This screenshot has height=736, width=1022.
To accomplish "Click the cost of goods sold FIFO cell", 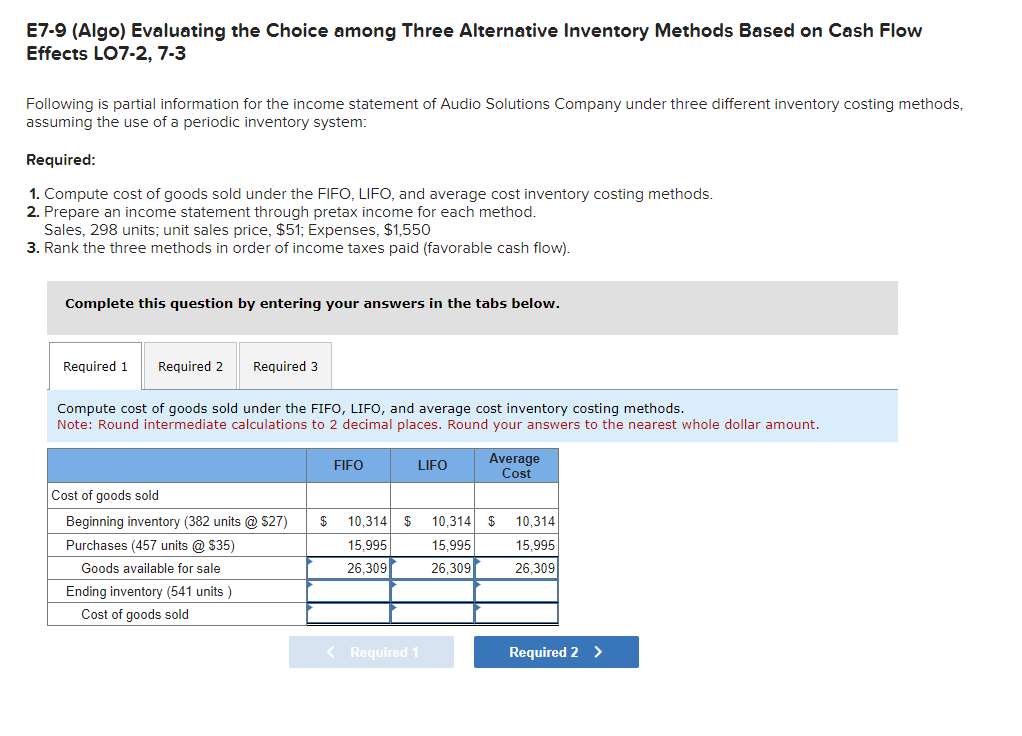I will tap(347, 614).
